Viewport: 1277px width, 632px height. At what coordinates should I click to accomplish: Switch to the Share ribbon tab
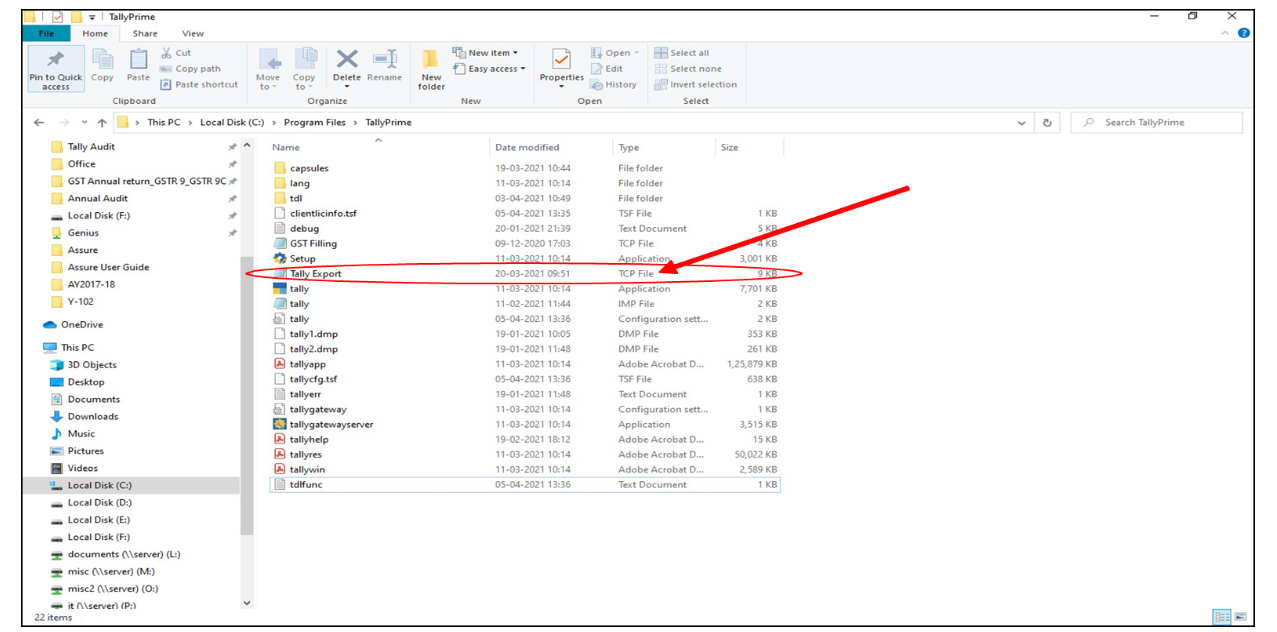(x=145, y=33)
